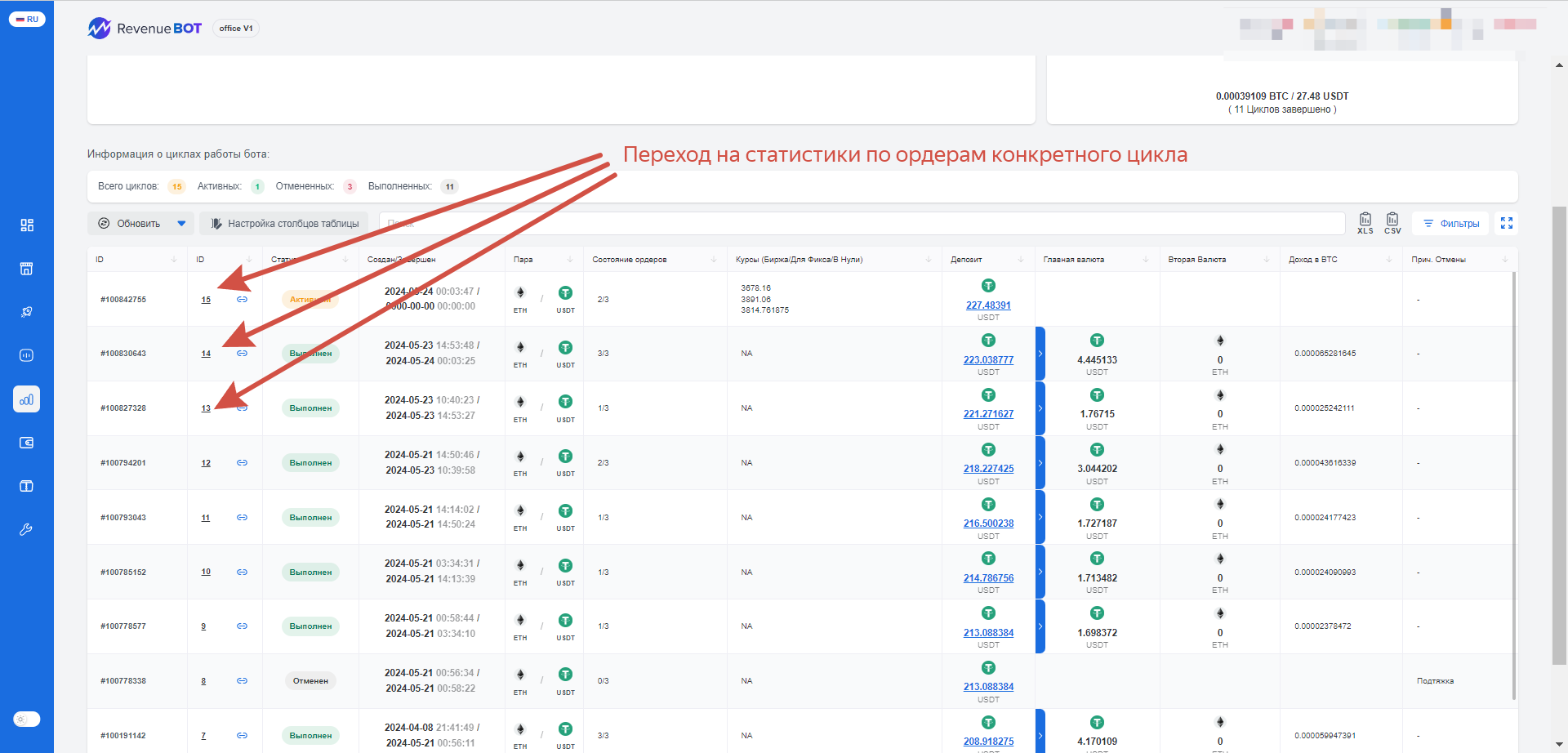
Task: Export table as CSV file
Action: (1392, 223)
